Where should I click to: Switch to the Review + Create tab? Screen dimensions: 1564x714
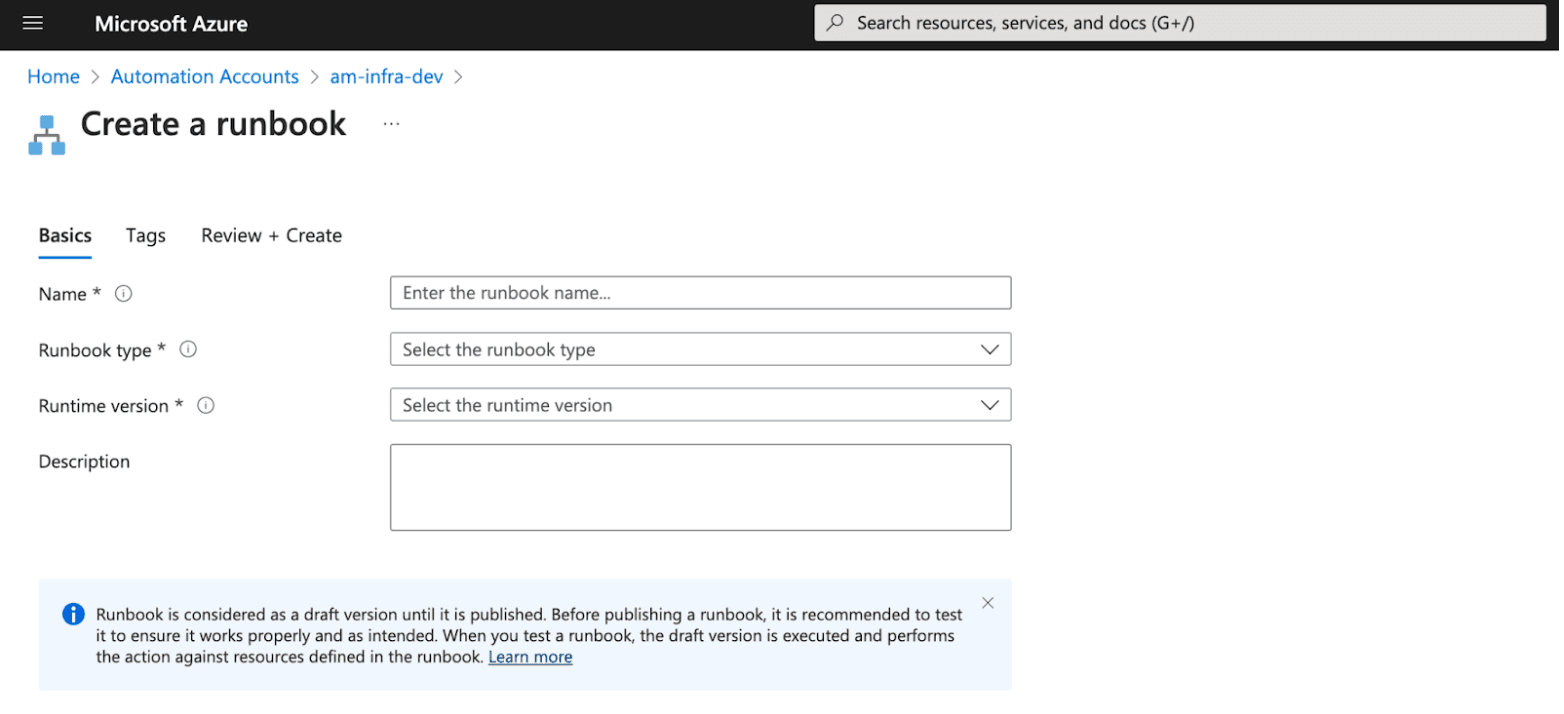[271, 236]
